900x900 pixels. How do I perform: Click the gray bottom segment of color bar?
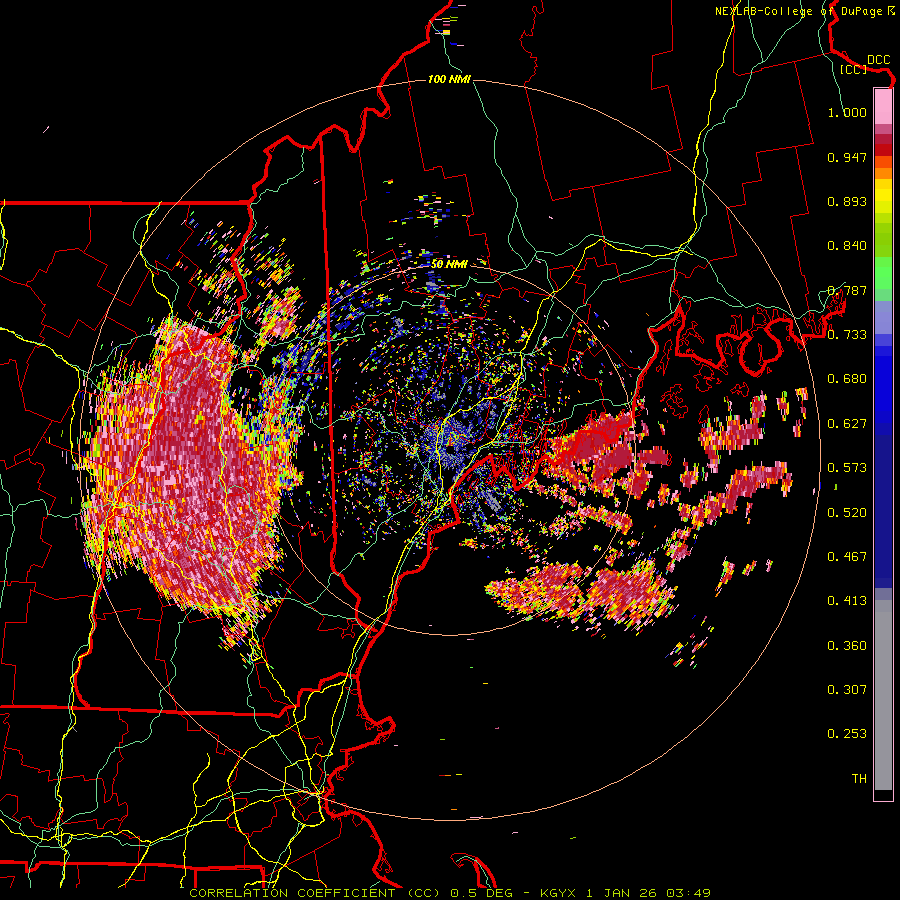pyautogui.click(x=883, y=695)
